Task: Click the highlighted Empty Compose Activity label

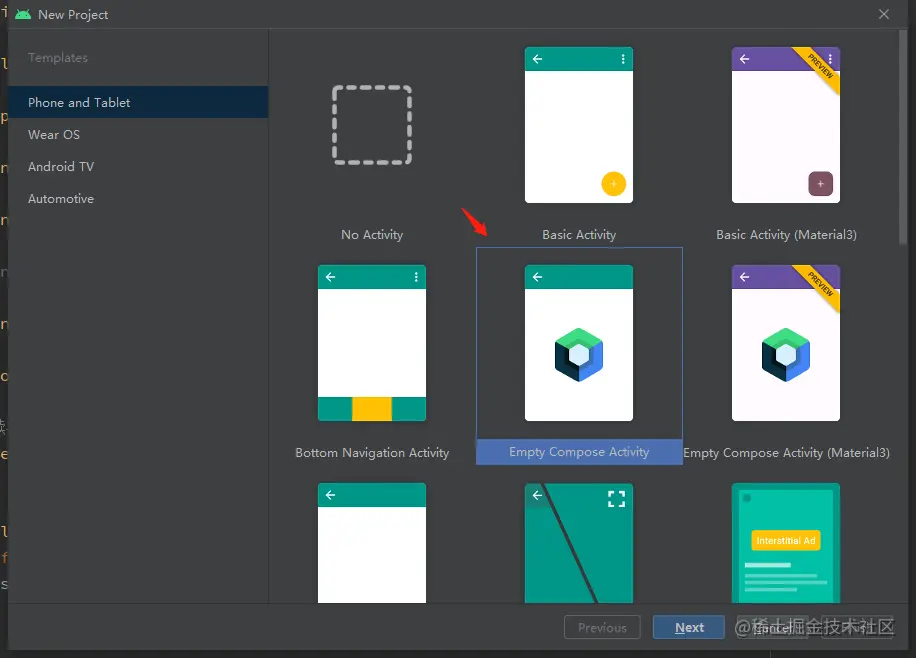Action: [579, 452]
